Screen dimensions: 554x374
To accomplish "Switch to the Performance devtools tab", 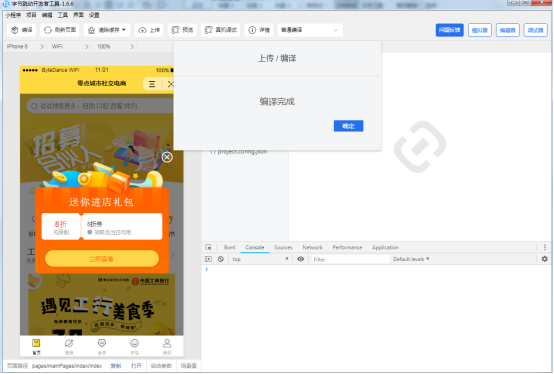I will click(x=347, y=247).
